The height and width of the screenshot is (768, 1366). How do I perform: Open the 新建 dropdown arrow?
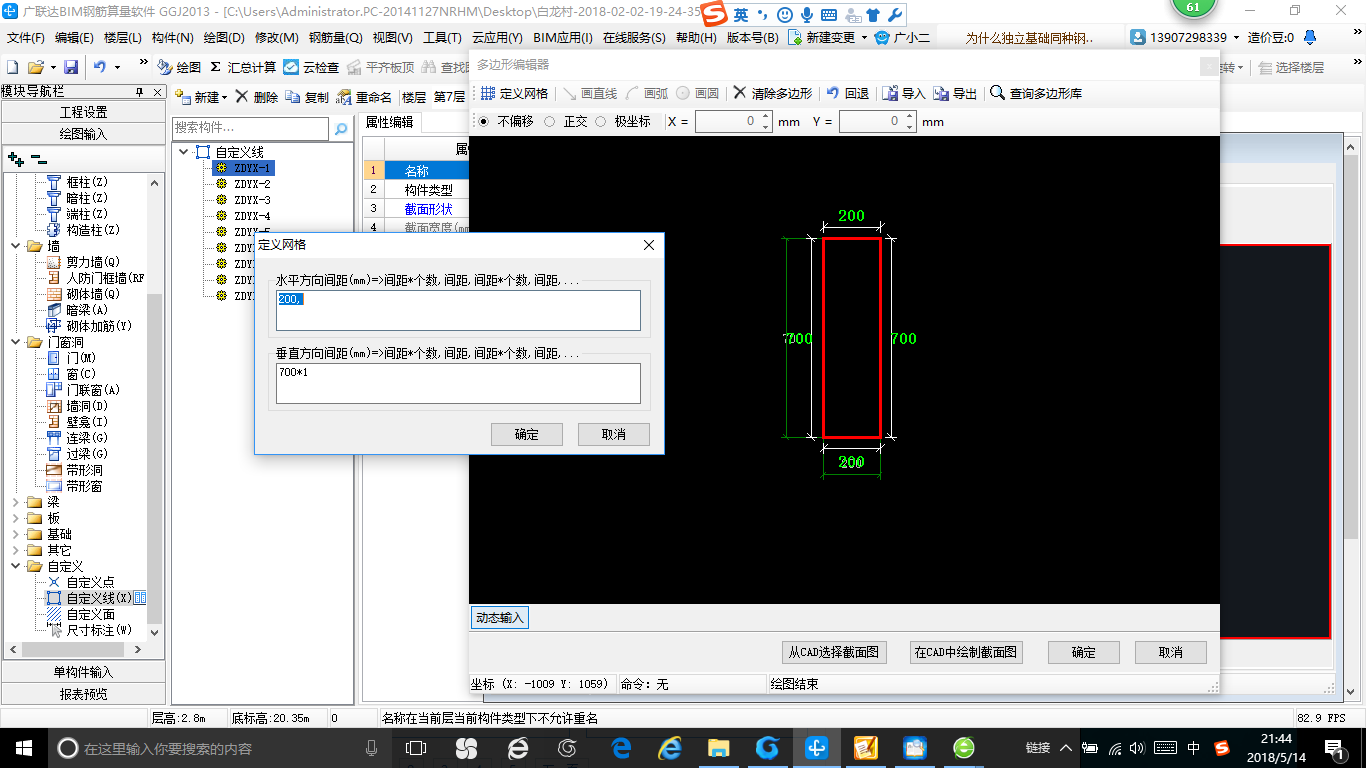pos(224,98)
